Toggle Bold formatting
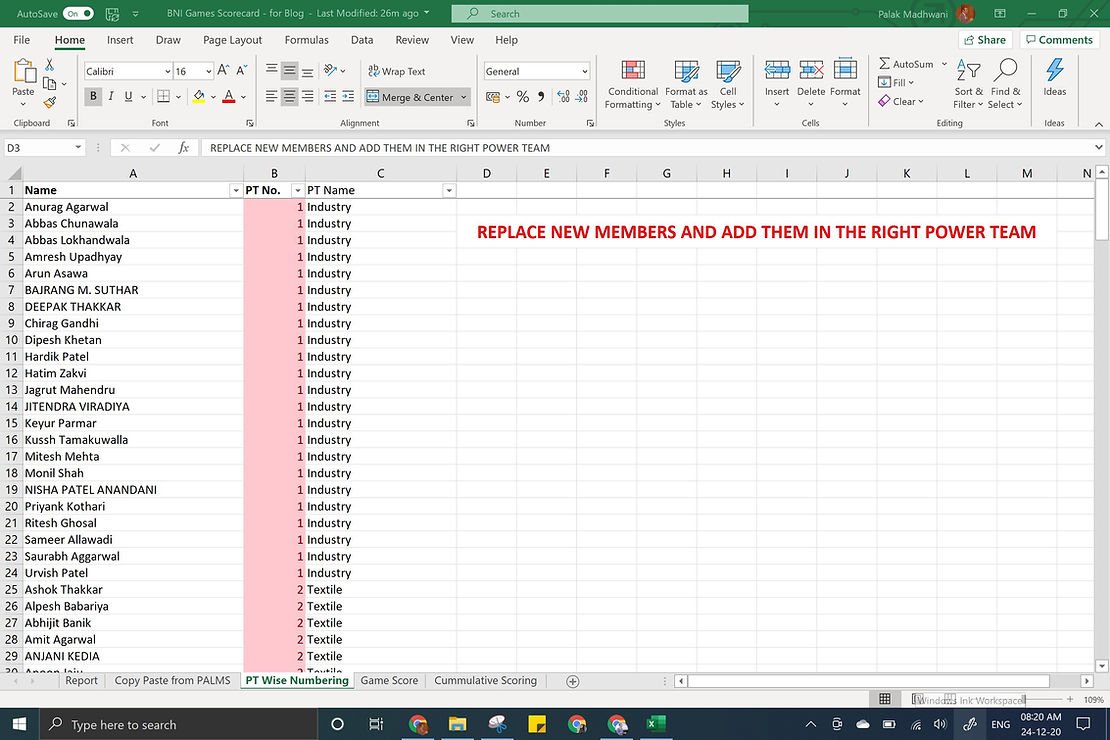Screen dimensions: 1110x740 [93, 97]
